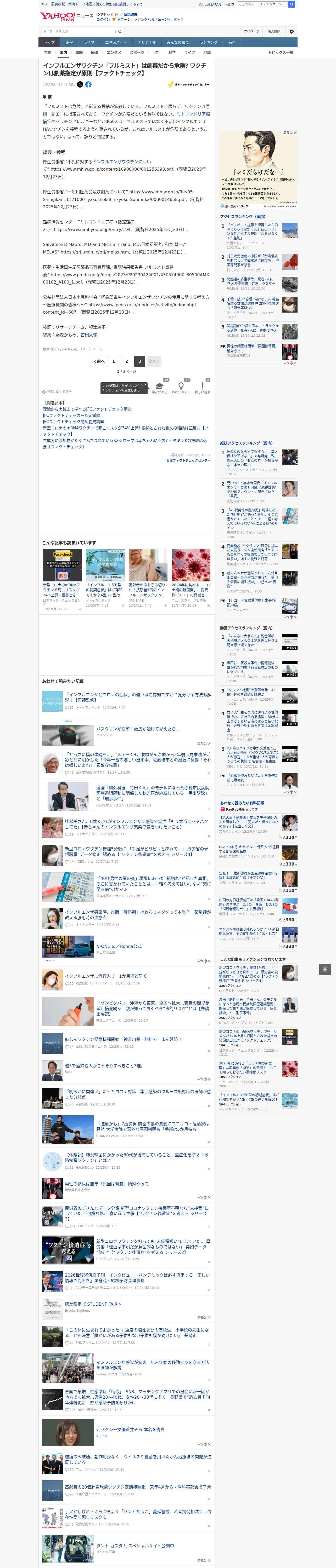
Task: Open the オリジナル navigation tab
Action: coord(147,43)
